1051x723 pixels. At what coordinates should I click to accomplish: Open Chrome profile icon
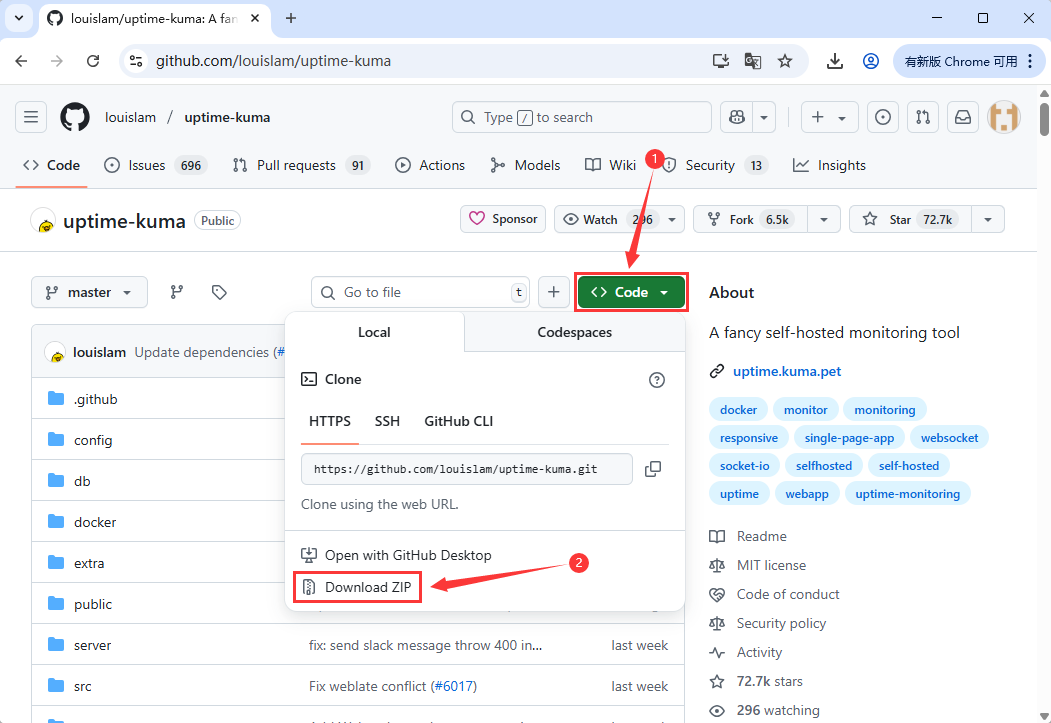click(871, 61)
